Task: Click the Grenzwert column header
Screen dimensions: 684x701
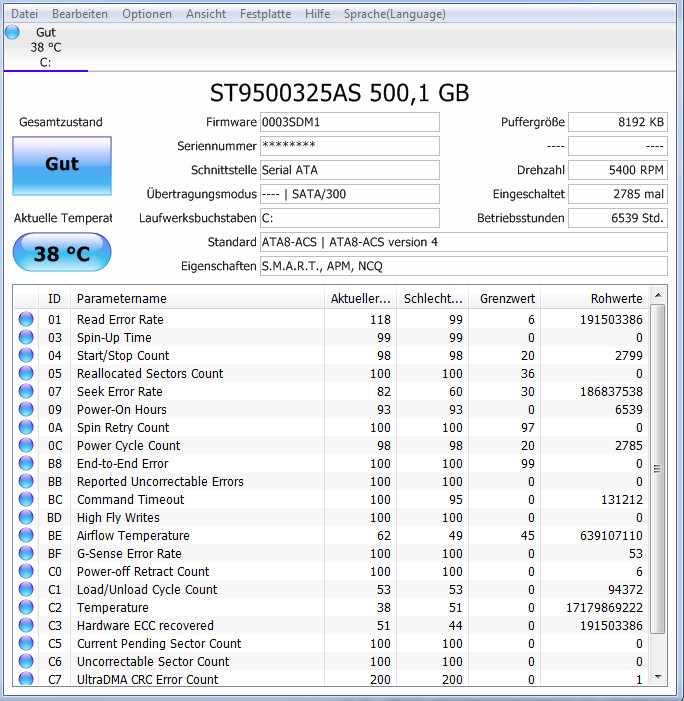Action: (x=505, y=298)
